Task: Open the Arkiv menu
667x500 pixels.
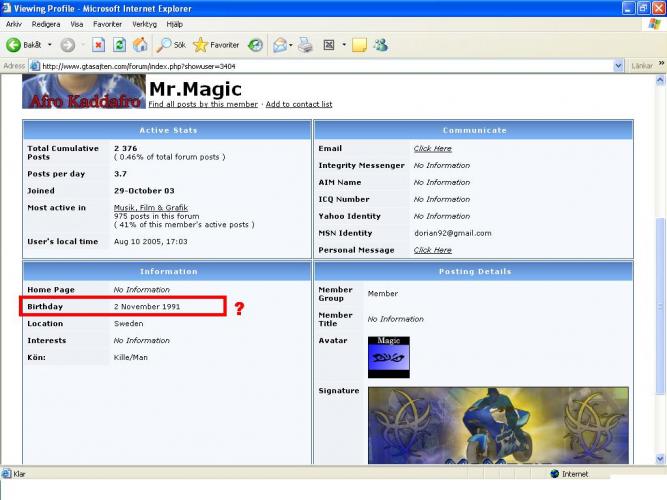Action: point(14,24)
